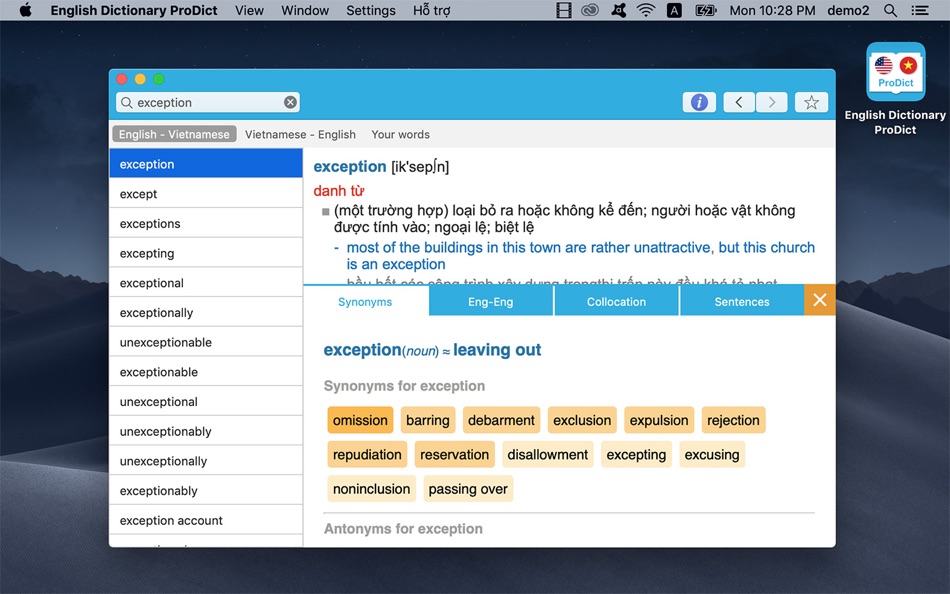Select the Collocation tab

616,302
